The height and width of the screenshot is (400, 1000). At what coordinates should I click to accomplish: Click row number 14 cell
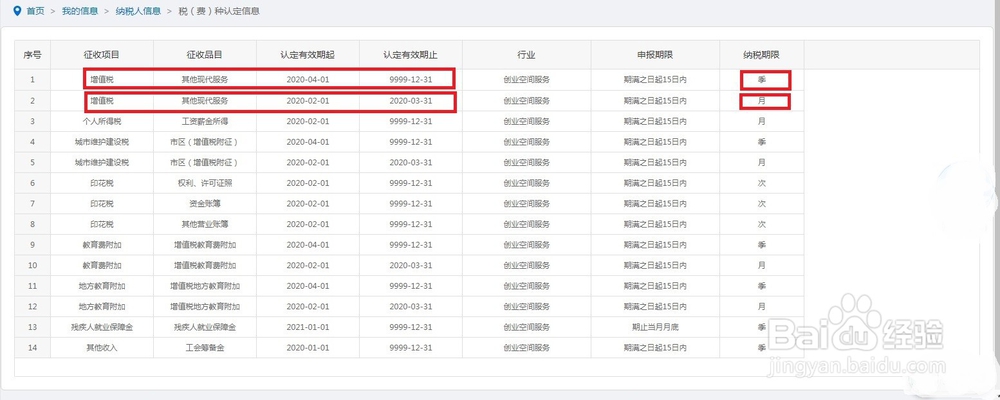click(33, 348)
